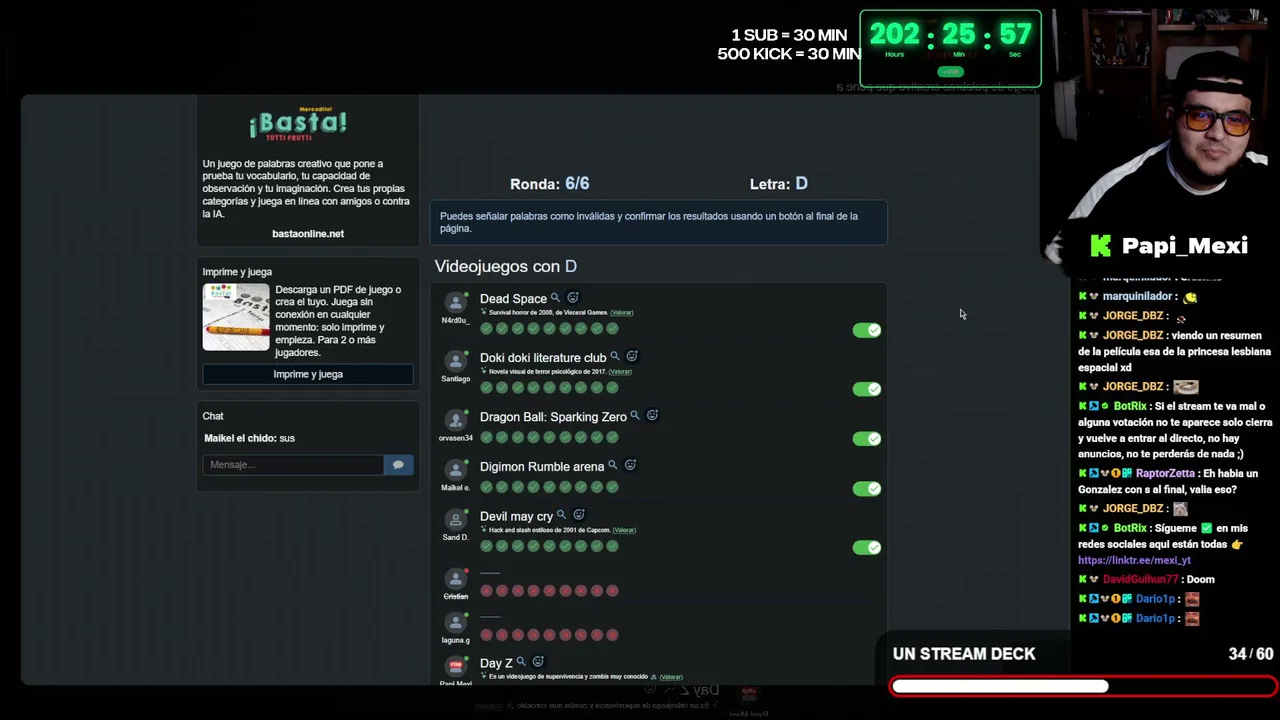Open linktr.ee/mexi_yt link in stream chat

click(x=1134, y=561)
